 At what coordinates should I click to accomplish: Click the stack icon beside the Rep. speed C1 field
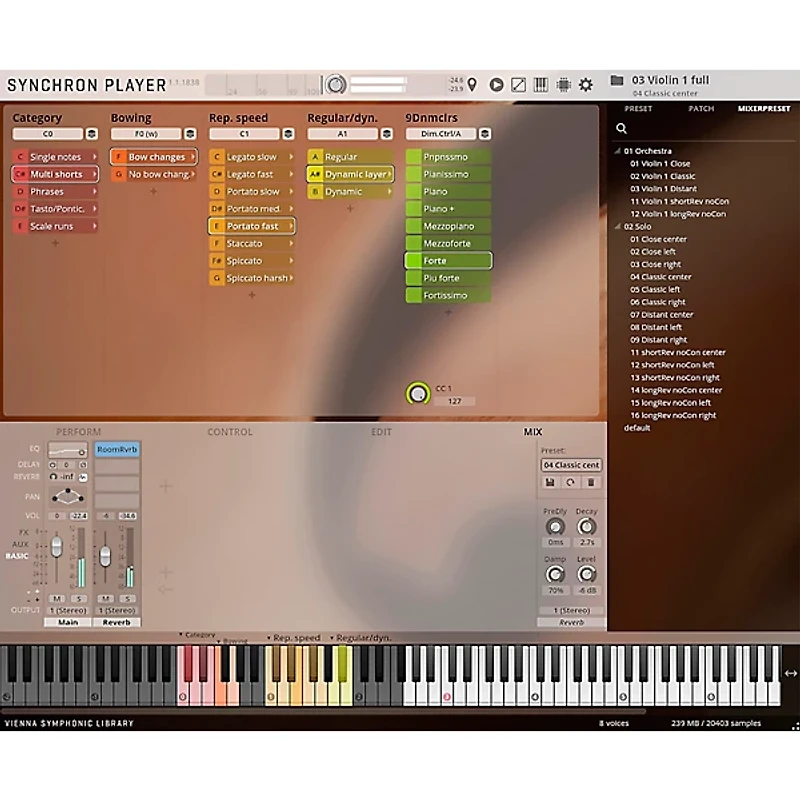(288, 134)
